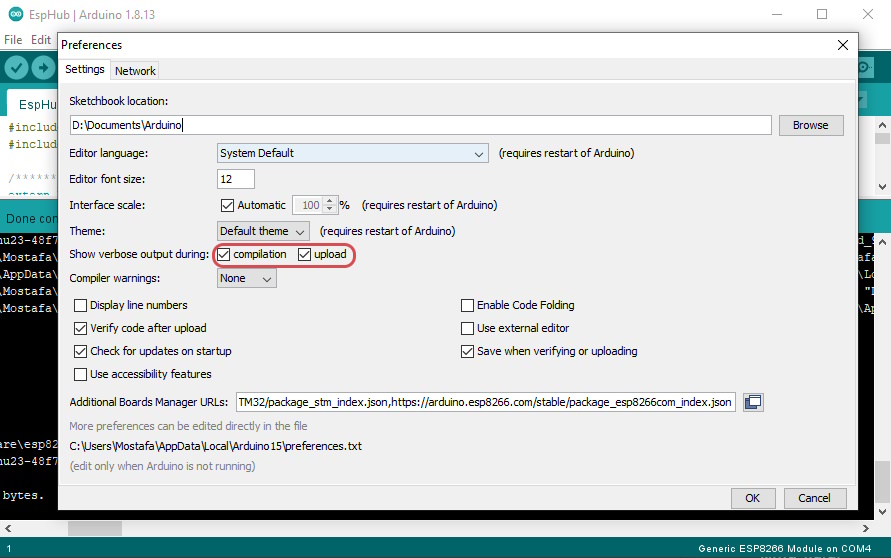891x558 pixels.
Task: Click console horizontal scrollbar right arrow
Action: click(865, 528)
